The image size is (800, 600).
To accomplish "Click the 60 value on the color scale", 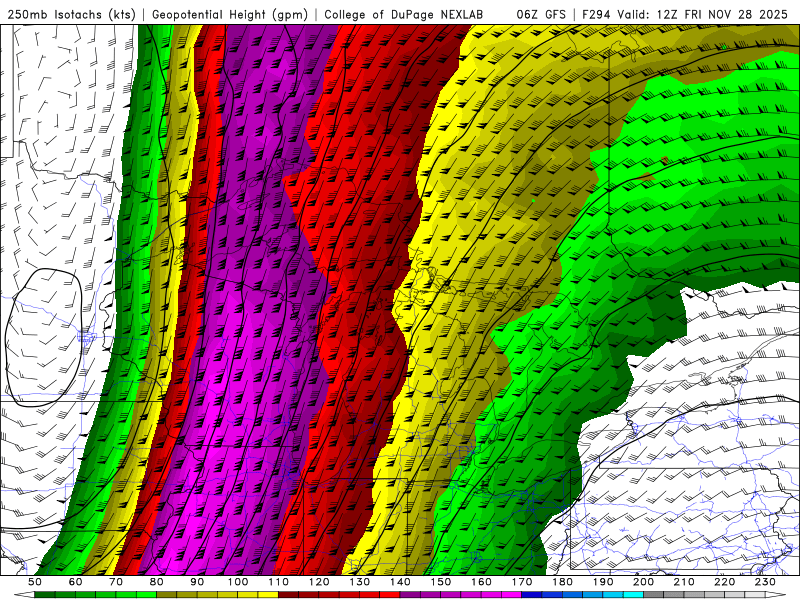I will click(x=76, y=582).
